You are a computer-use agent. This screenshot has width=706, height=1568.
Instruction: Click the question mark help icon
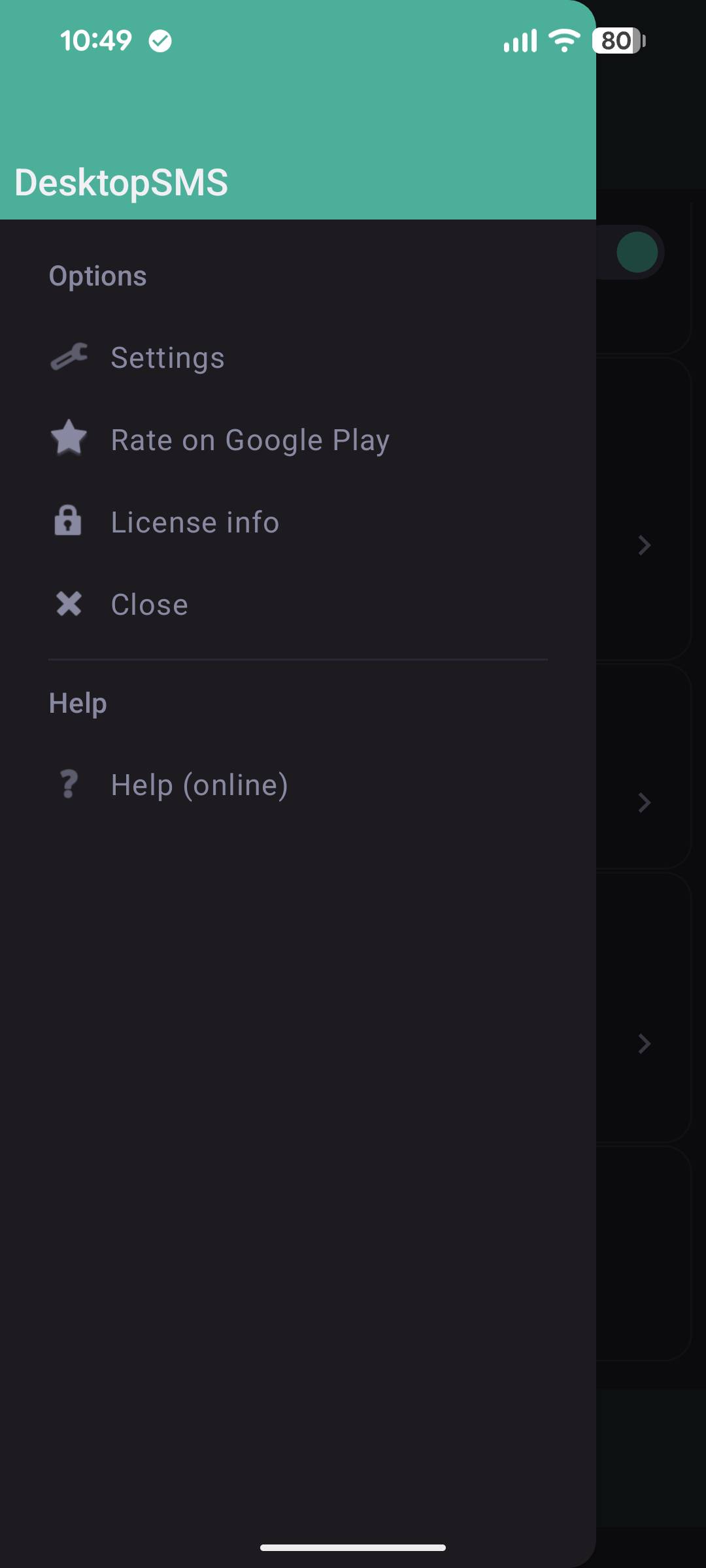click(69, 784)
